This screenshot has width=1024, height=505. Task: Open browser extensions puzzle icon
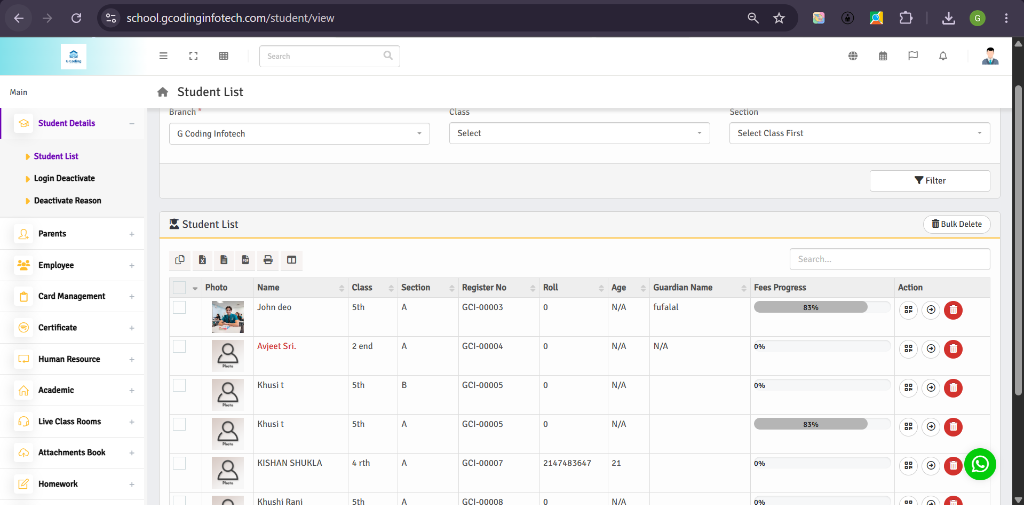pyautogui.click(x=905, y=18)
